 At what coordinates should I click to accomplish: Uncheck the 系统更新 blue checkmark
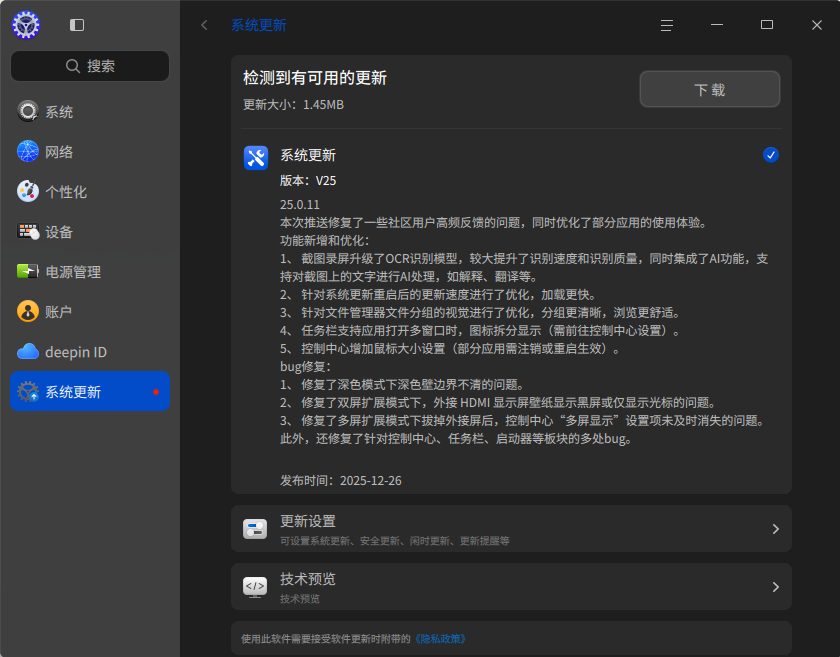pos(770,155)
